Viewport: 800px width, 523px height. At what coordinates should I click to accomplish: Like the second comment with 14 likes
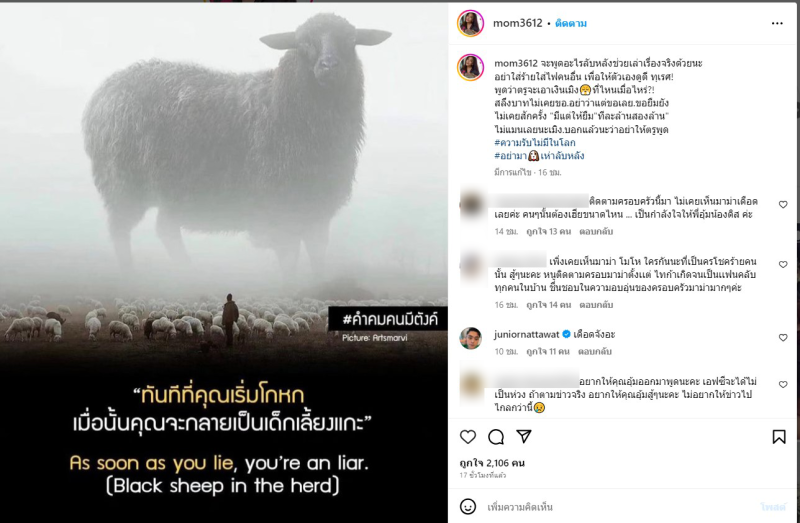pyautogui.click(x=783, y=264)
